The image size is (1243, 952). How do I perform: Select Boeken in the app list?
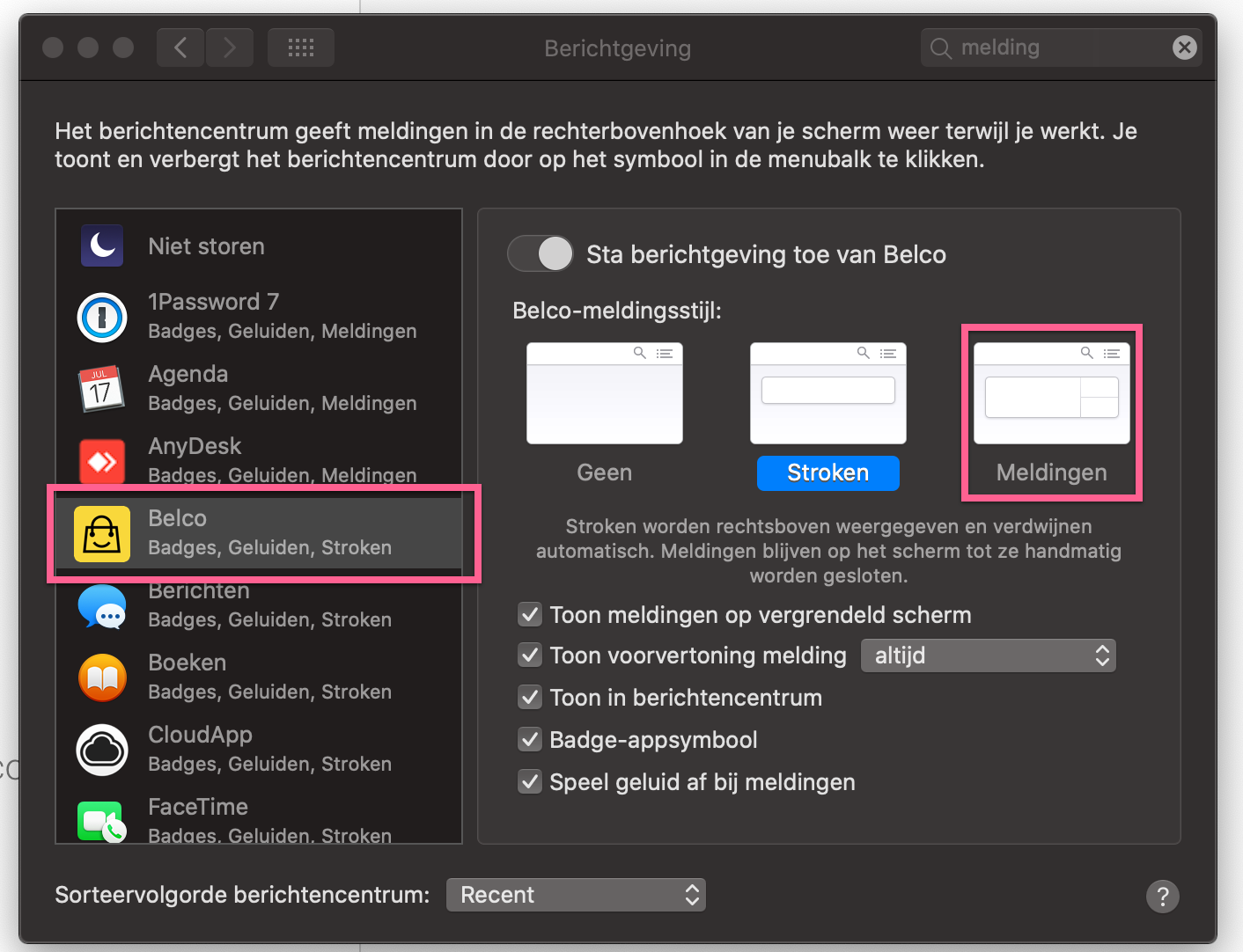point(259,677)
